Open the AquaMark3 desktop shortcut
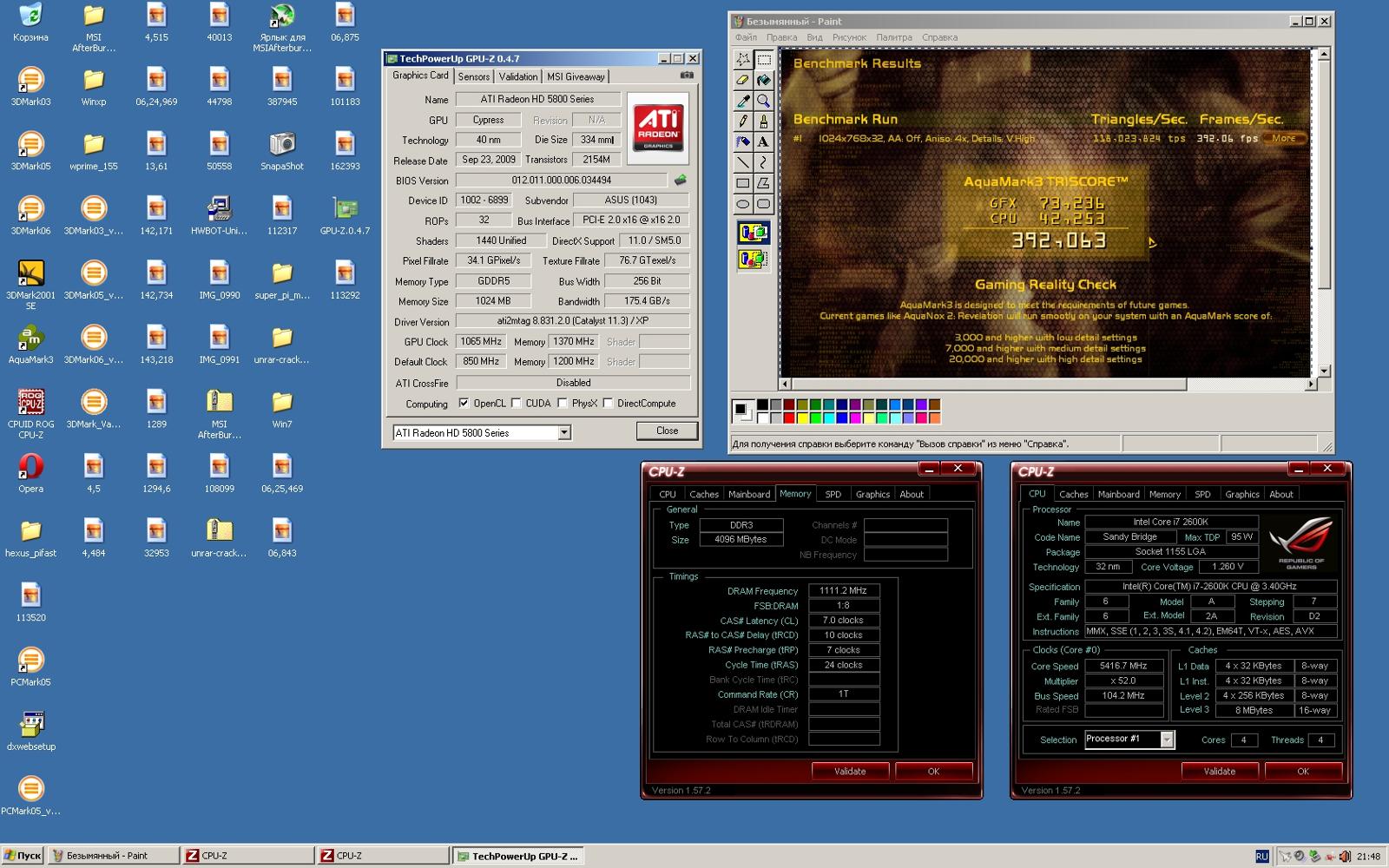The width and height of the screenshot is (1389, 868). [30, 344]
